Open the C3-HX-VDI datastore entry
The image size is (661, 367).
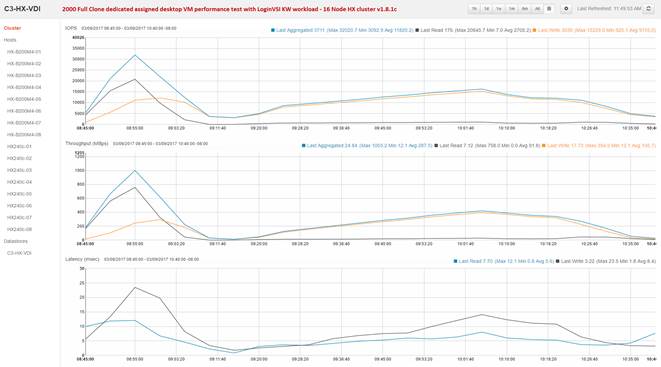19,253
